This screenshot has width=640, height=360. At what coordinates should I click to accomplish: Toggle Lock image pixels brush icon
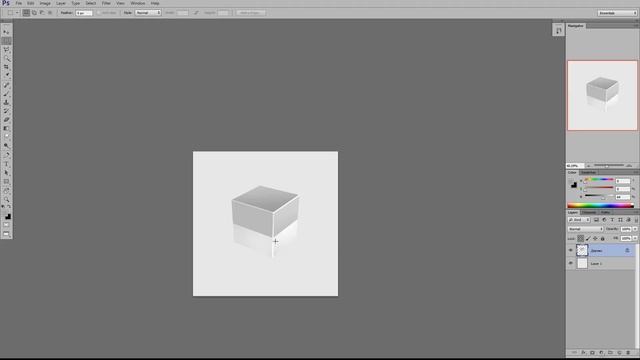click(x=588, y=238)
